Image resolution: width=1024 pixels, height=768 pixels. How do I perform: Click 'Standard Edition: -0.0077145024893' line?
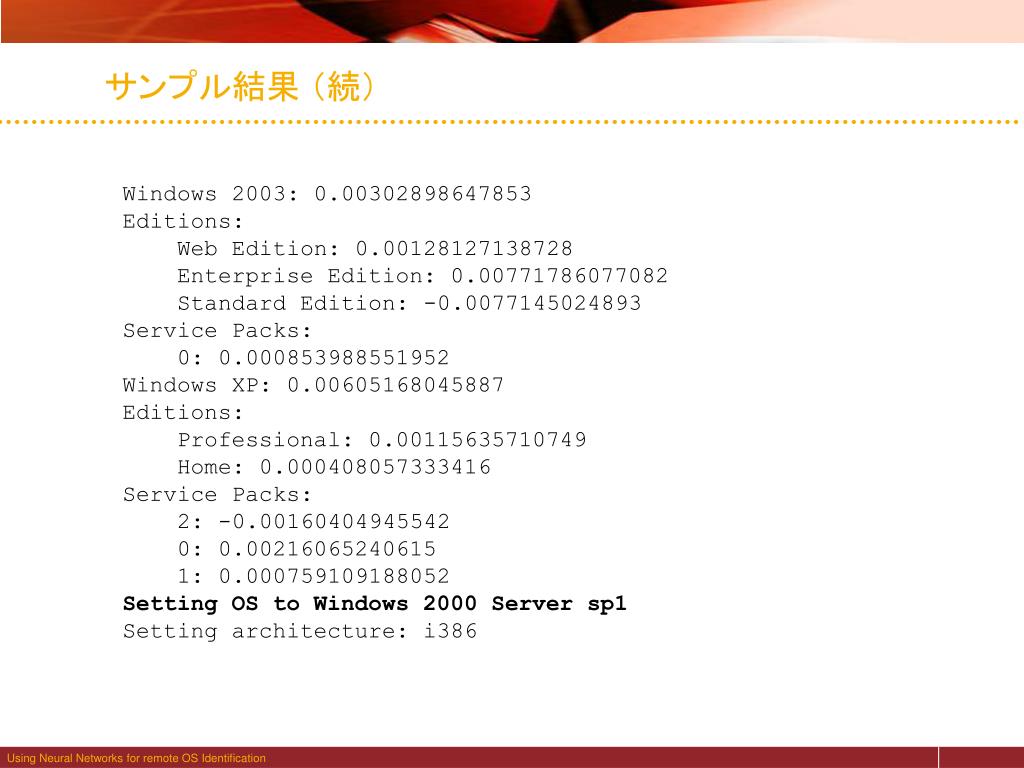(x=409, y=303)
